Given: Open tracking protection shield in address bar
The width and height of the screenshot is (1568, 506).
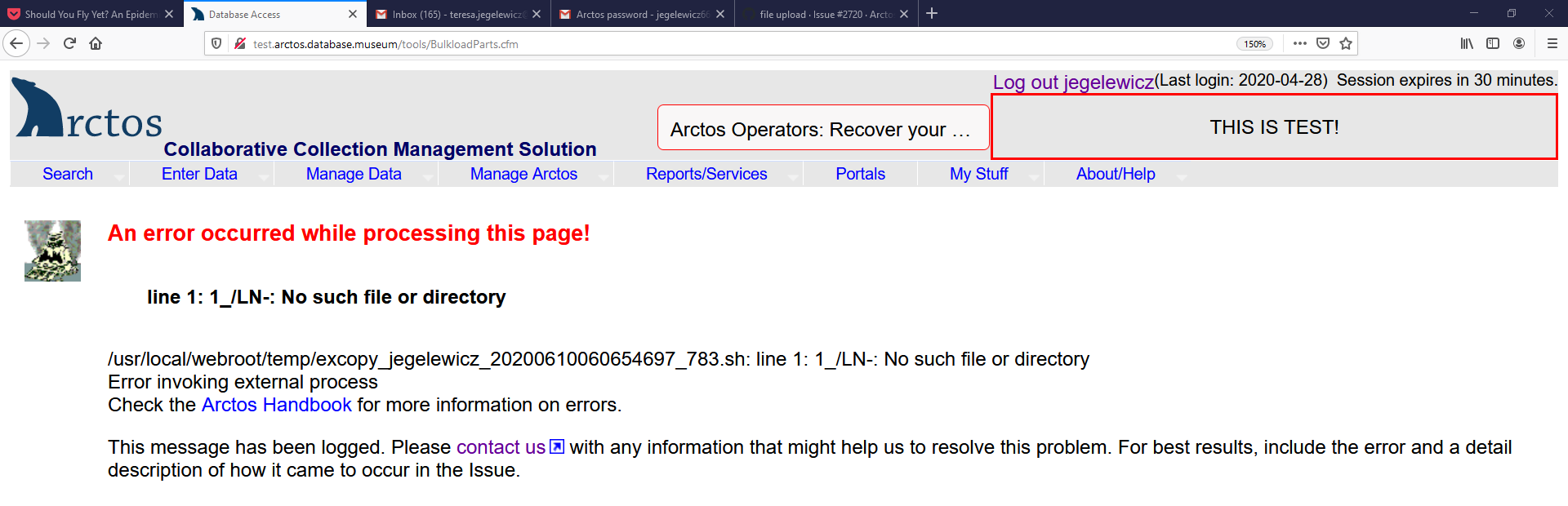Looking at the screenshot, I should click(216, 43).
